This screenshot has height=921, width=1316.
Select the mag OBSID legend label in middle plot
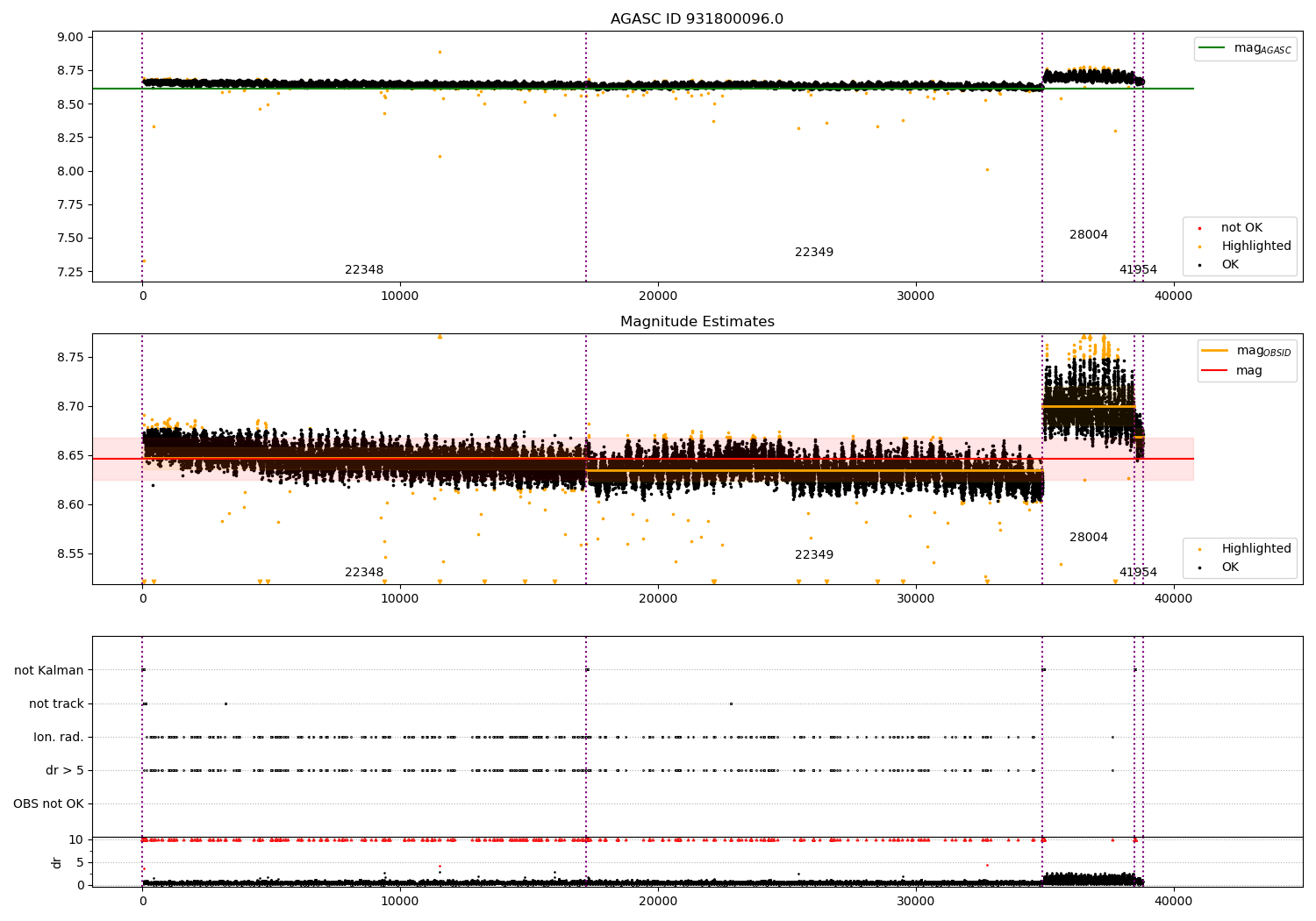coord(1263,351)
